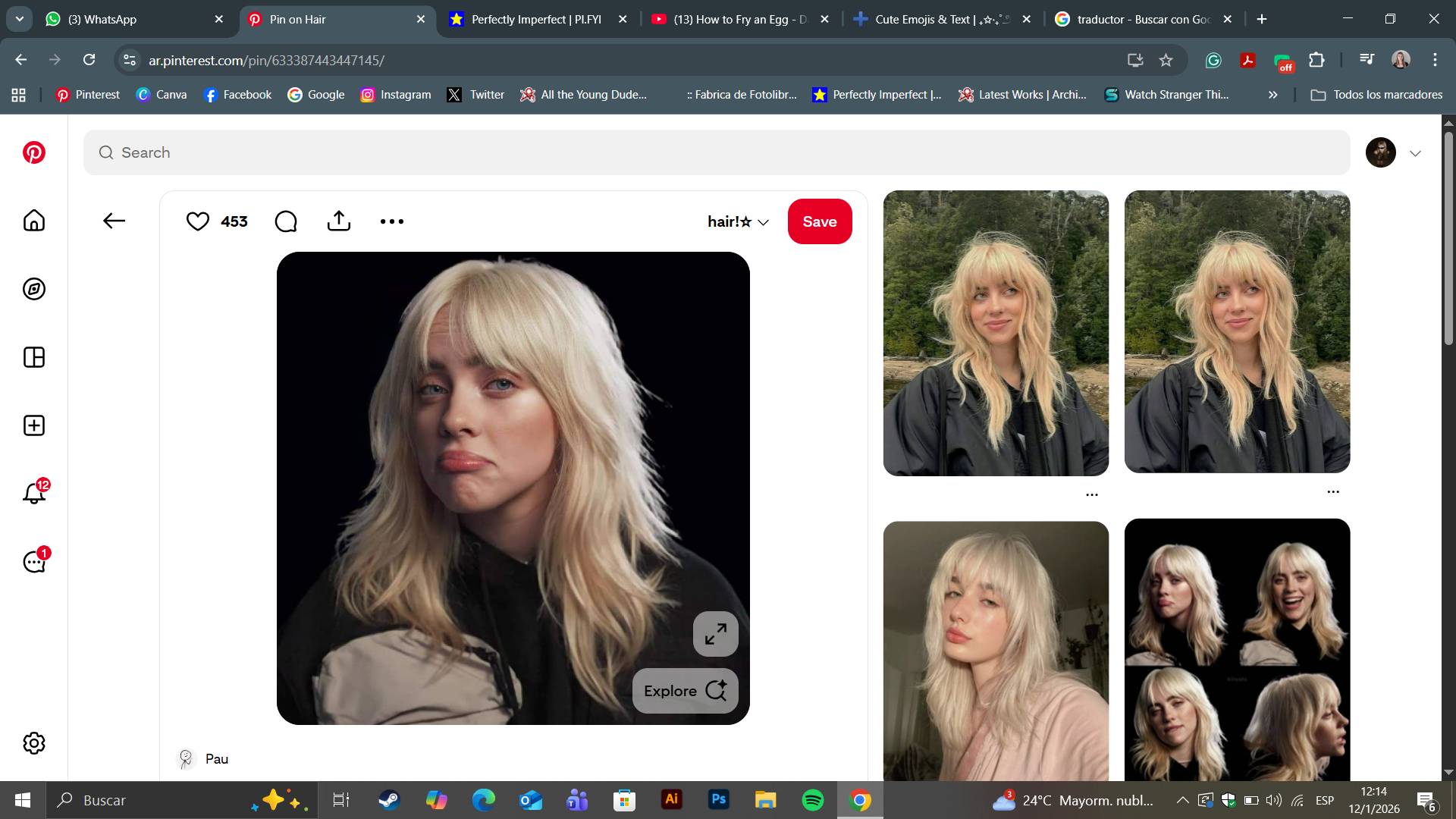Expand the pin image to fullscreen
Viewport: 1456px width, 819px height.
tap(716, 634)
